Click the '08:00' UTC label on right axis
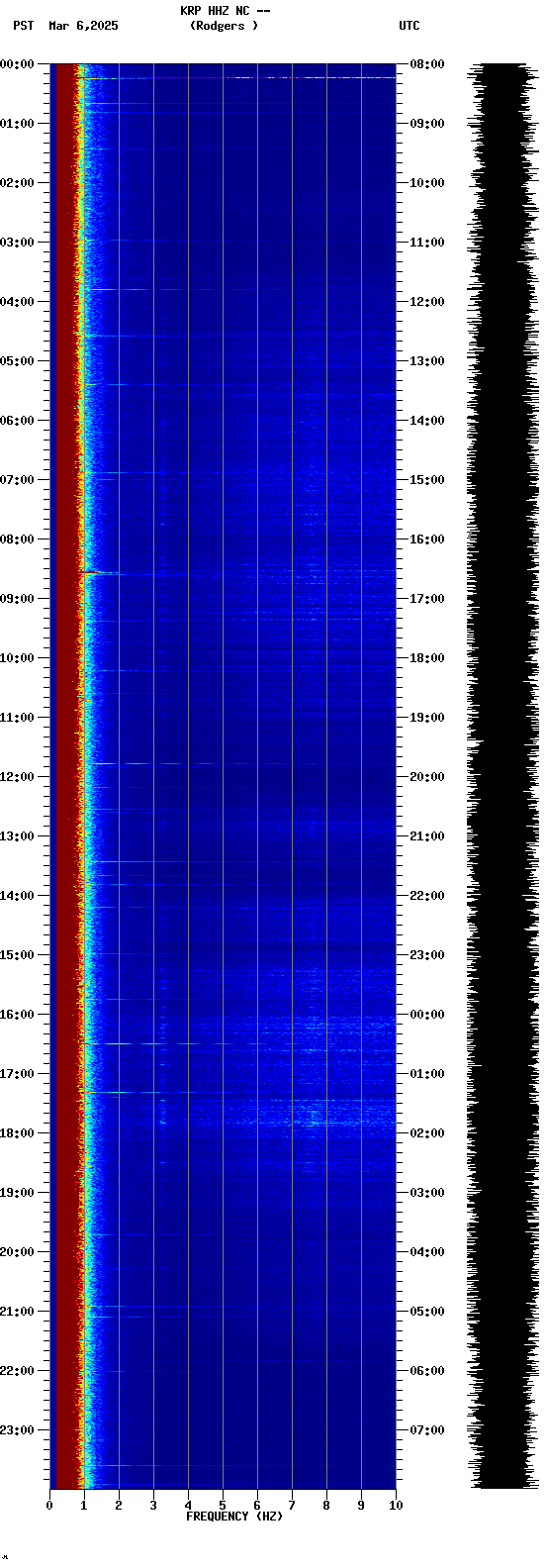This screenshot has height=1568, width=546. point(427,64)
